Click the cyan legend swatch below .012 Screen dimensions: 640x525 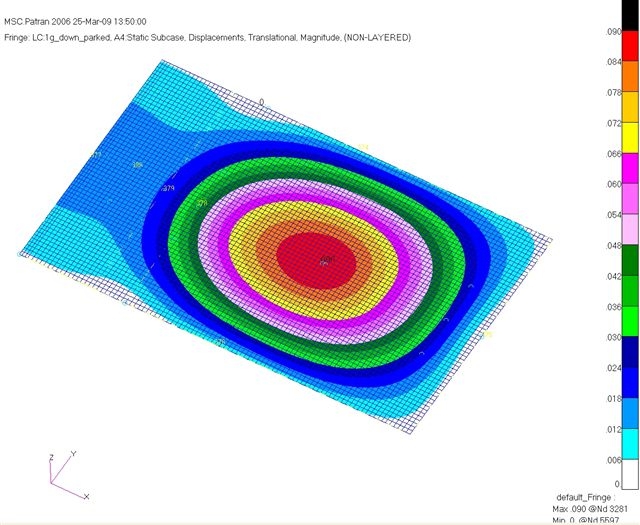(x=630, y=444)
